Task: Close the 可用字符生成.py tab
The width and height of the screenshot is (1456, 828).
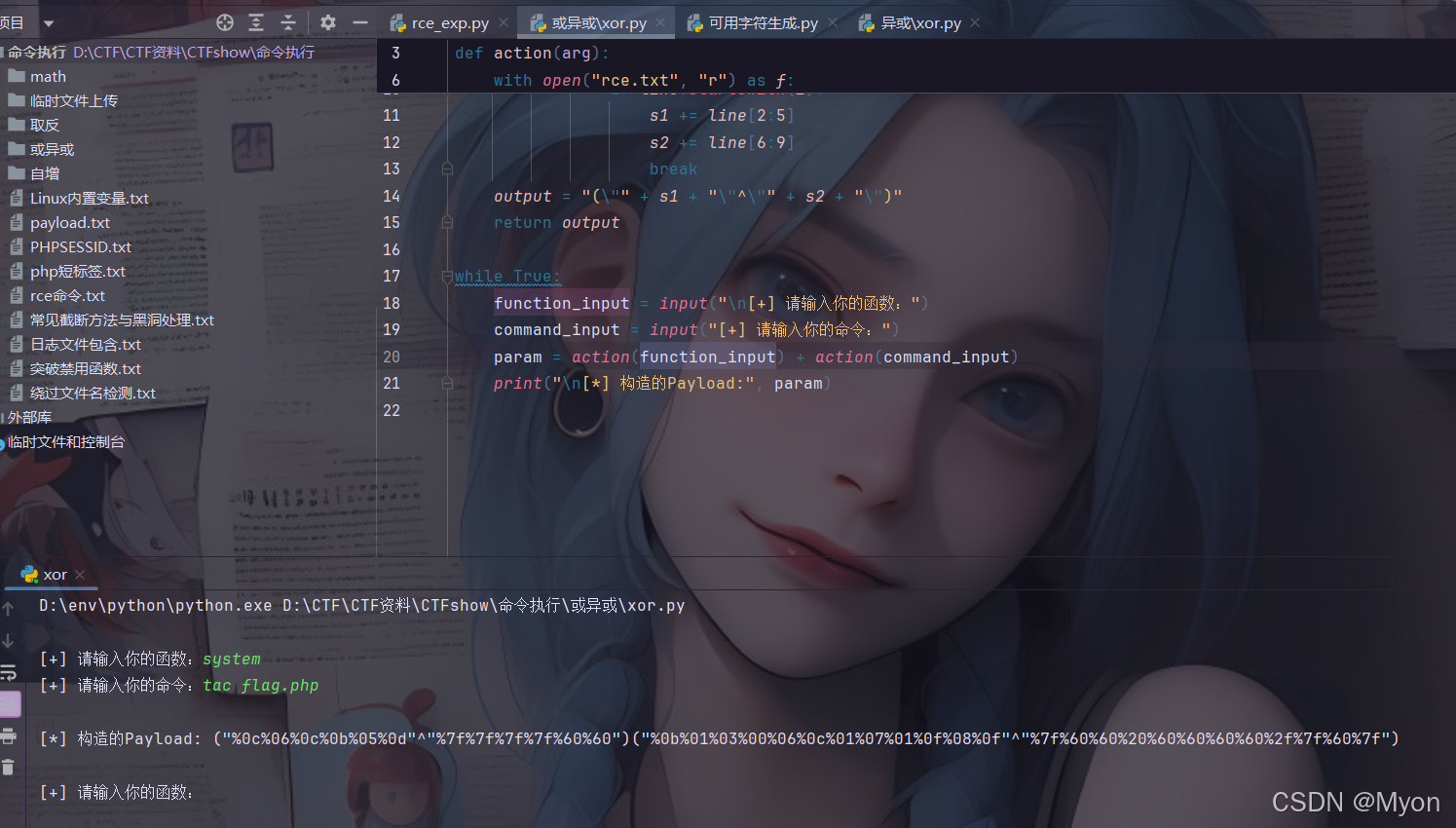Action: (833, 22)
